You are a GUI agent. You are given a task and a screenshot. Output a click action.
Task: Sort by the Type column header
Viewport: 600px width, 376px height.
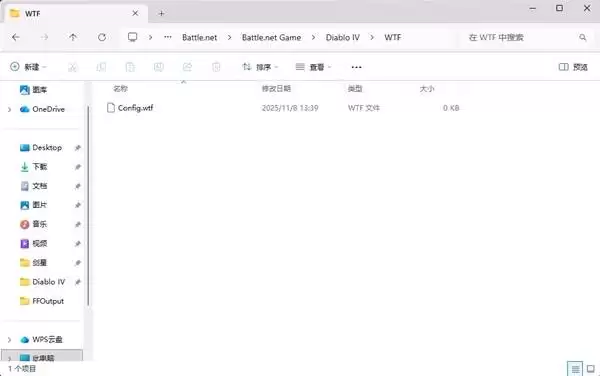(x=355, y=89)
